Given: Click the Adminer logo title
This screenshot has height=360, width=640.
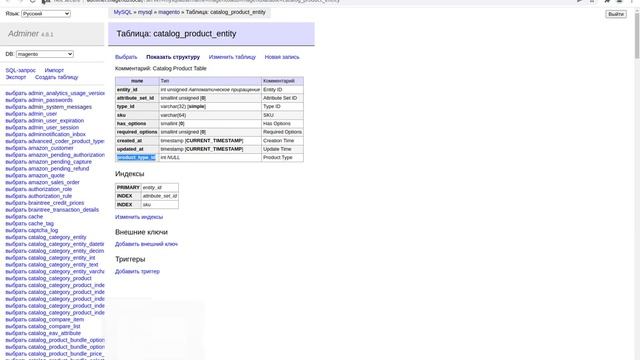Looking at the screenshot, I should coord(23,34).
